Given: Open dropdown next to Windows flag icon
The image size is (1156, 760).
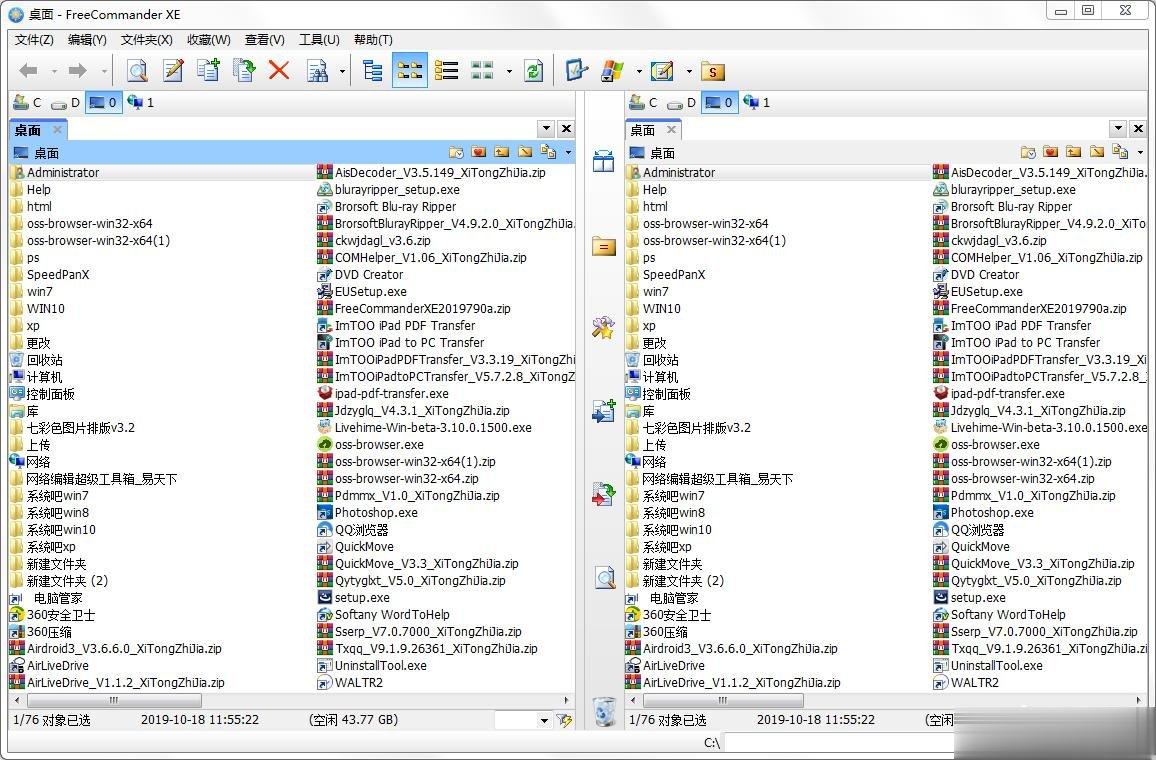Looking at the screenshot, I should click(638, 72).
